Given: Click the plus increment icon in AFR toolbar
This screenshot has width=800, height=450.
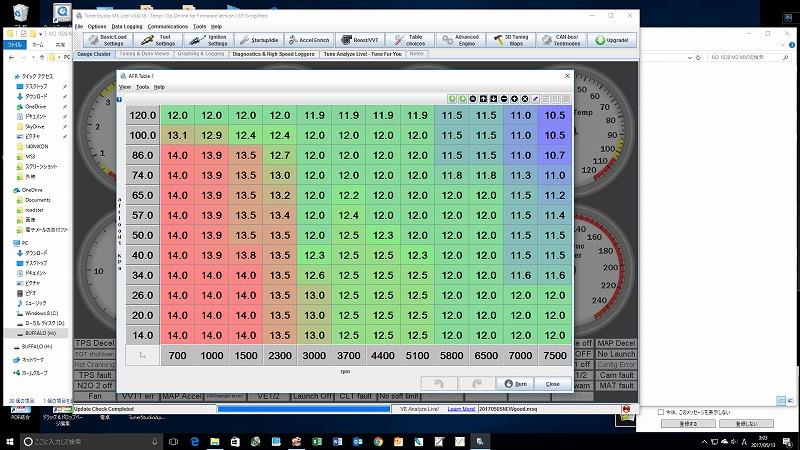Looking at the screenshot, I should [514, 98].
